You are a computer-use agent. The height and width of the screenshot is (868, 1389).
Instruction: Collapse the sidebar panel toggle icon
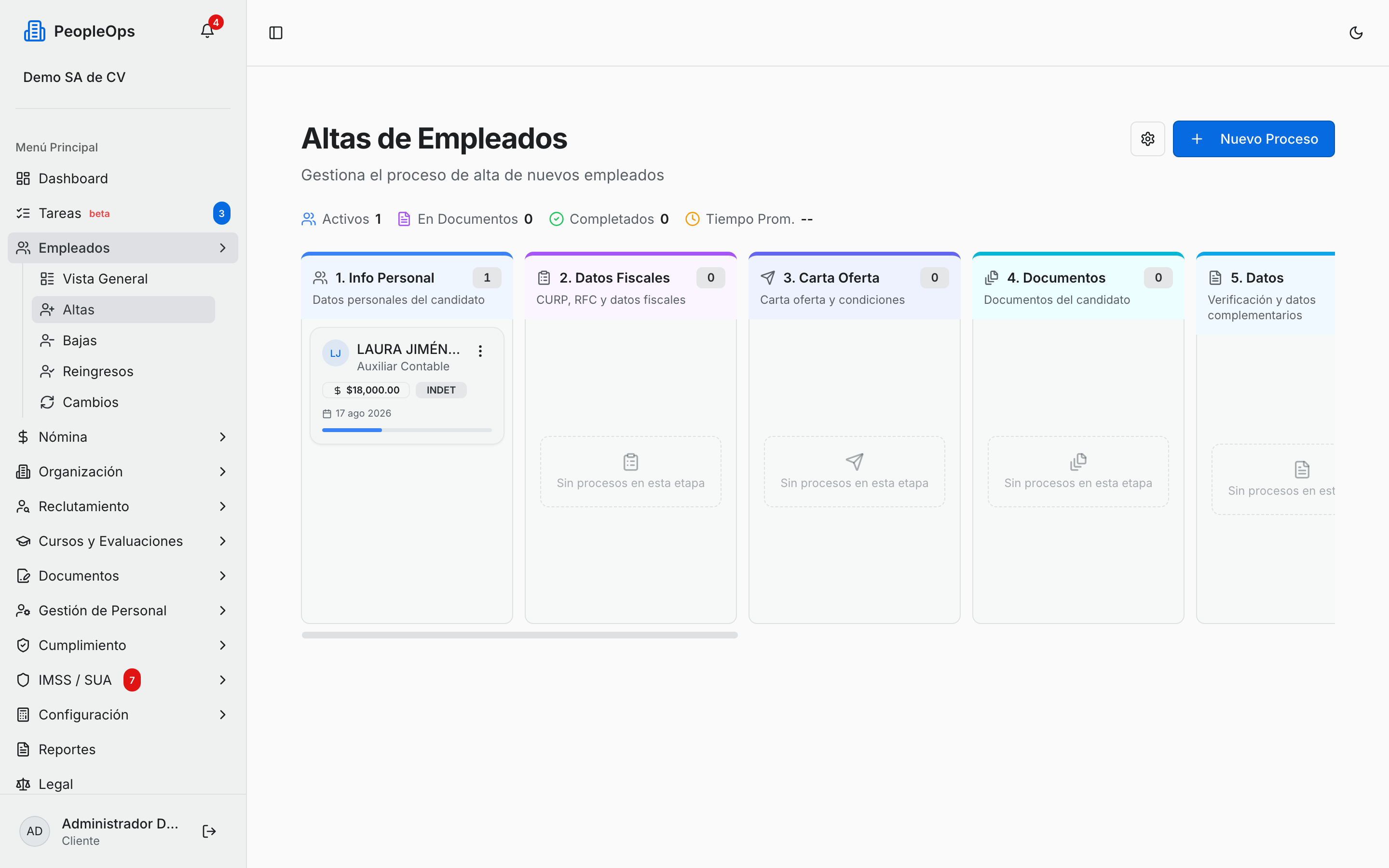(276, 33)
